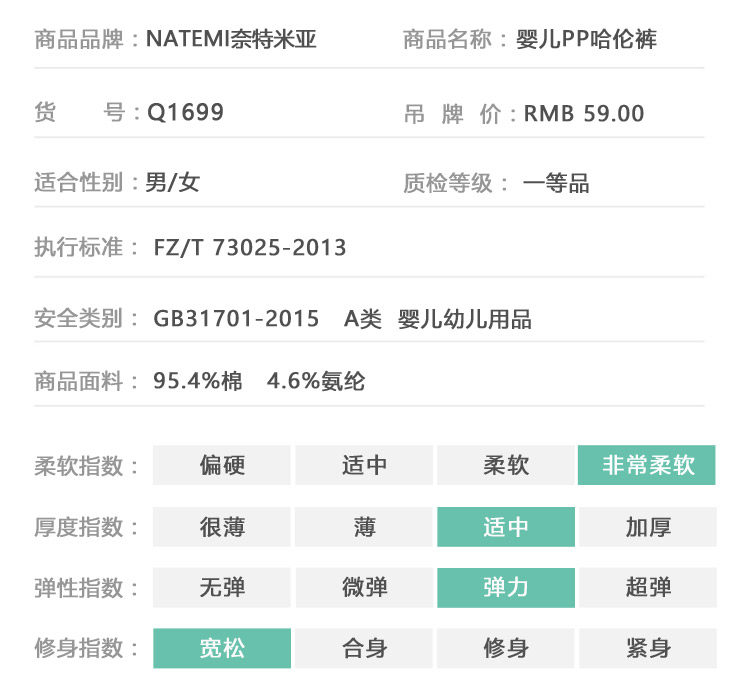Click 婴儿幼儿用品 text

tap(465, 319)
